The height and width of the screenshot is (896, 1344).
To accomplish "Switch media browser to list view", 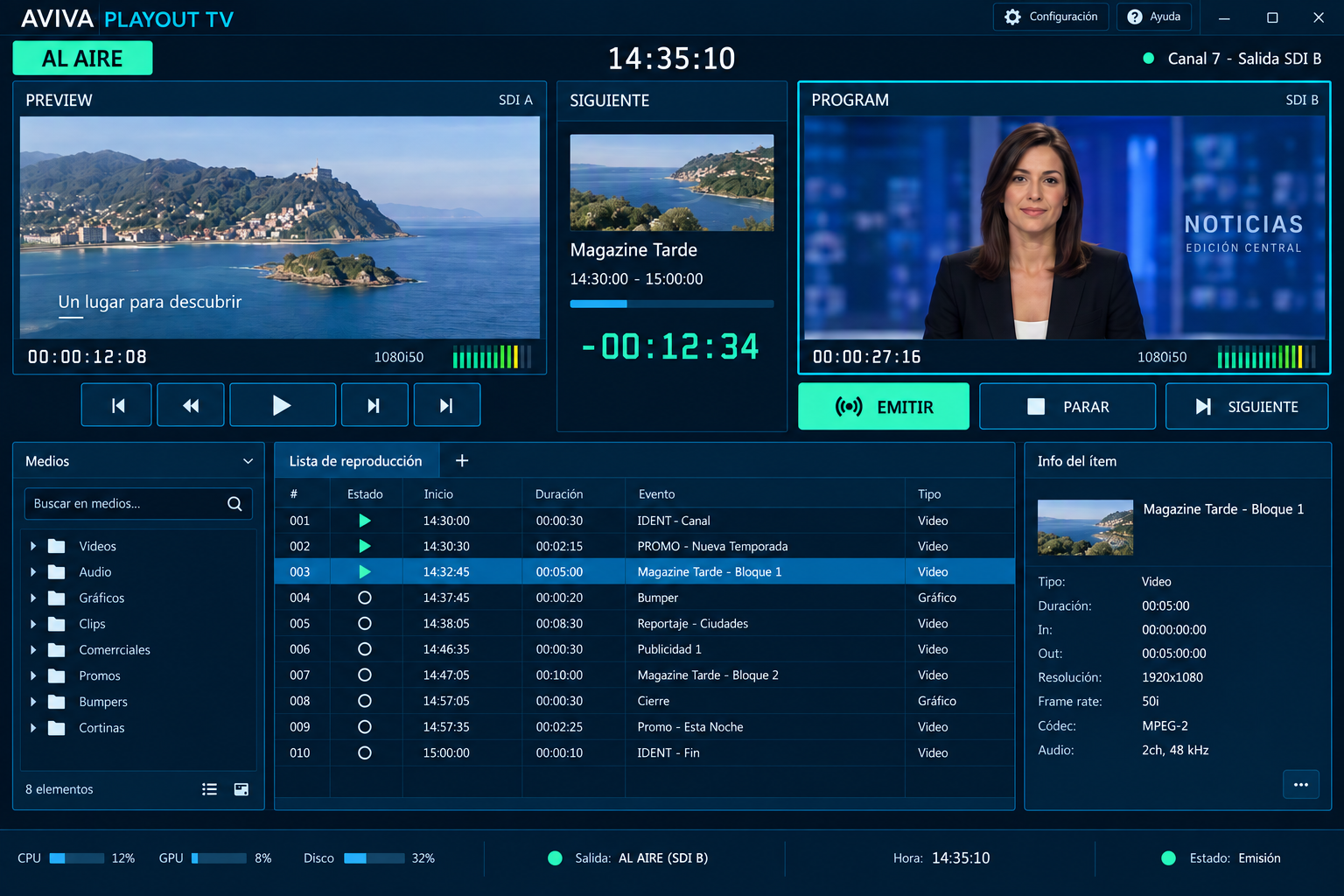I will [209, 789].
